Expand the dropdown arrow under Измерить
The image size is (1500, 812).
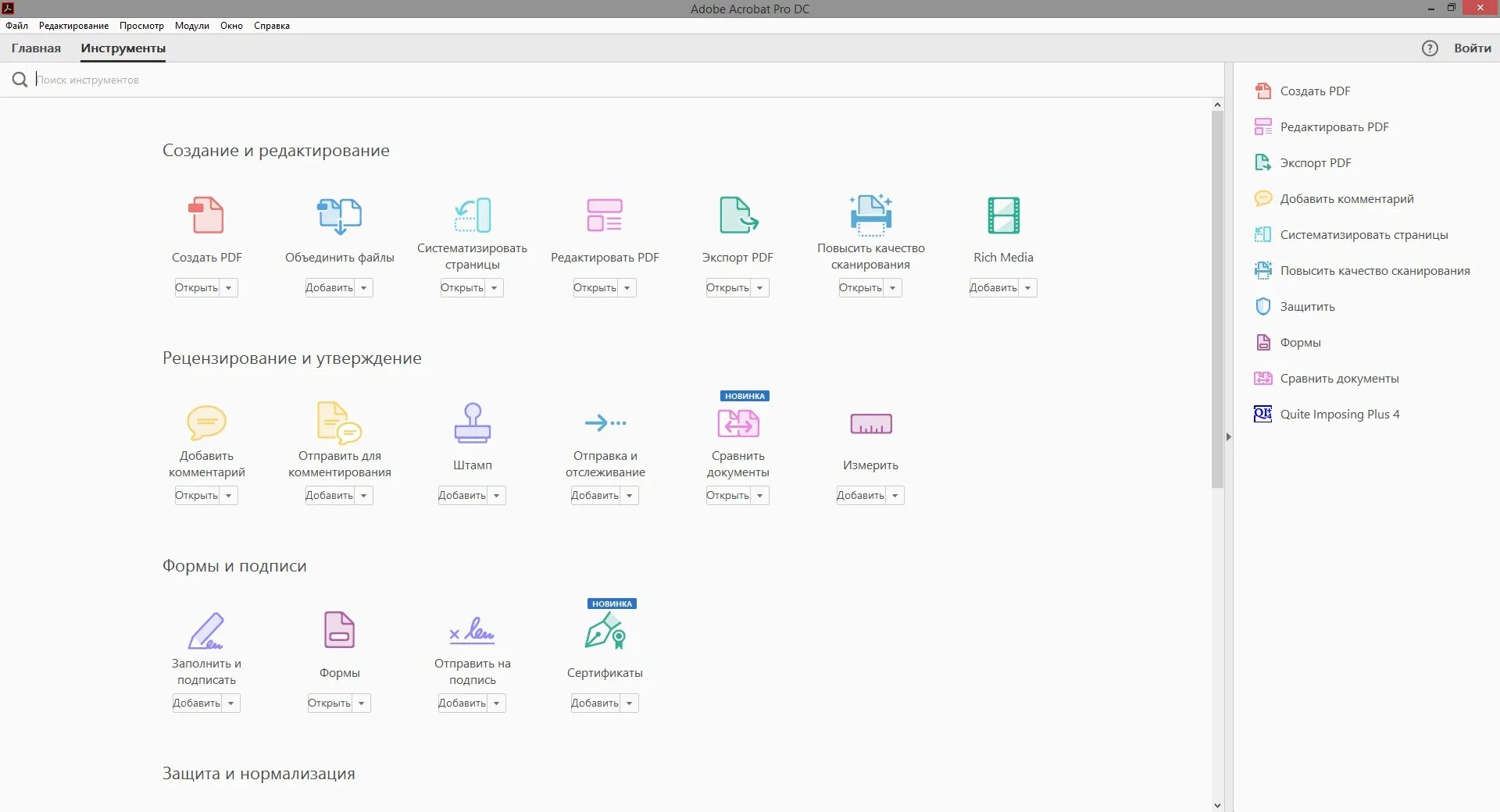coord(895,496)
